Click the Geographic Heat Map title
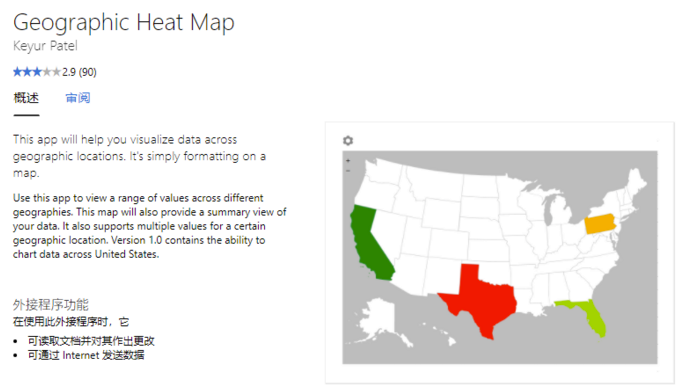The width and height of the screenshot is (679, 390). 124,23
